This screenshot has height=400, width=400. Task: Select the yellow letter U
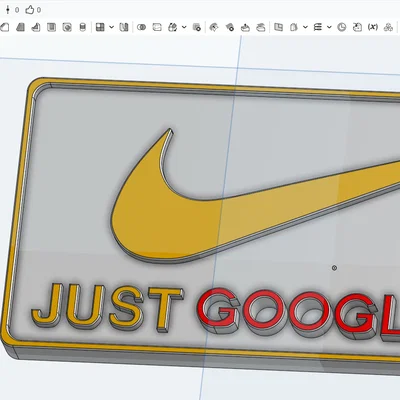point(85,306)
